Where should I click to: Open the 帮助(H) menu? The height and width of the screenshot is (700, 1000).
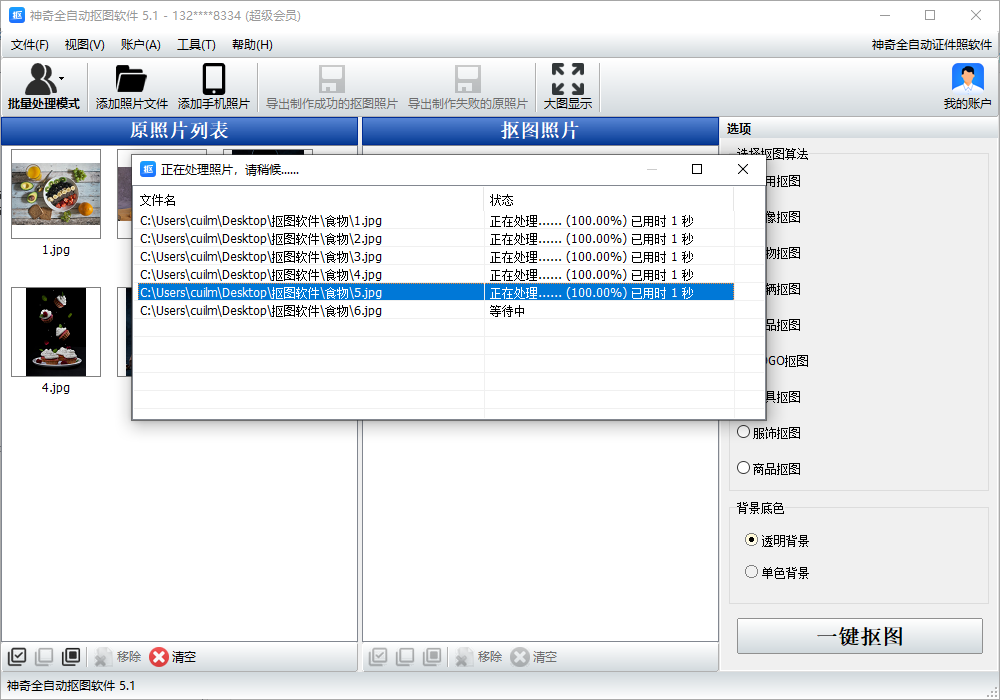252,45
